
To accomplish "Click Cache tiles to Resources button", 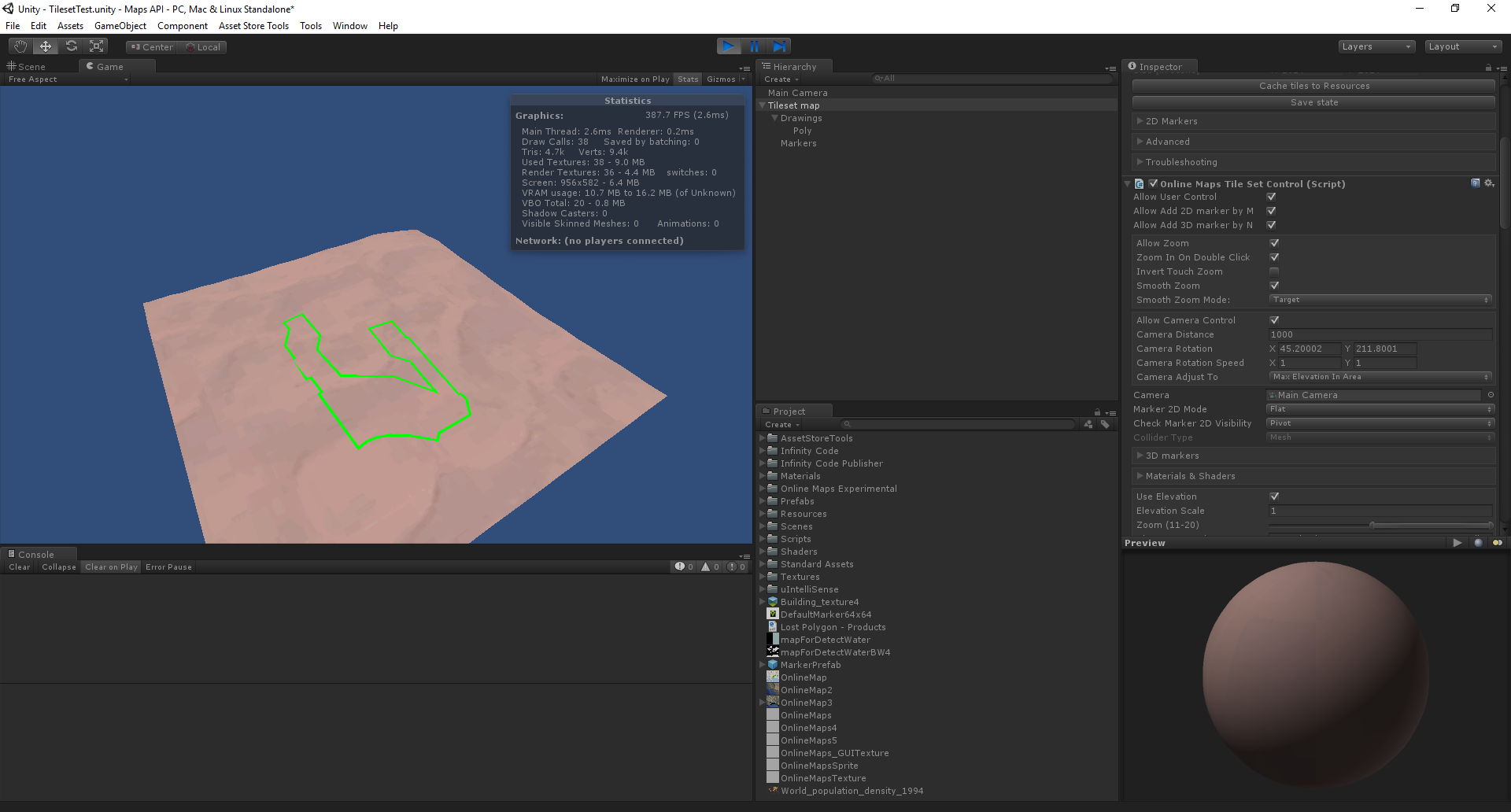I will pyautogui.click(x=1313, y=86).
